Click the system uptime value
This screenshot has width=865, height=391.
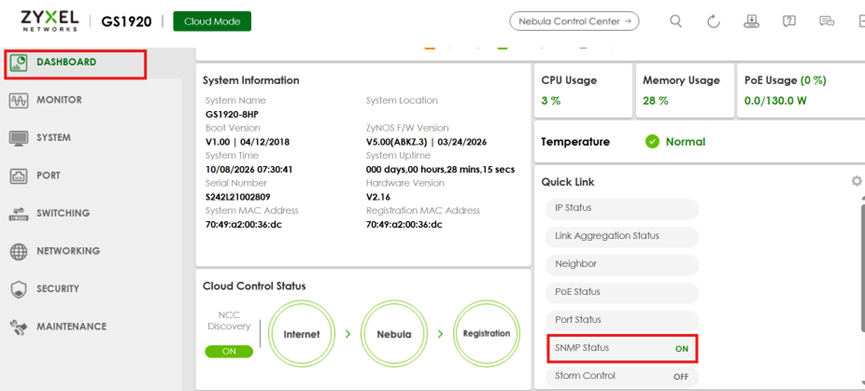pyautogui.click(x=440, y=170)
